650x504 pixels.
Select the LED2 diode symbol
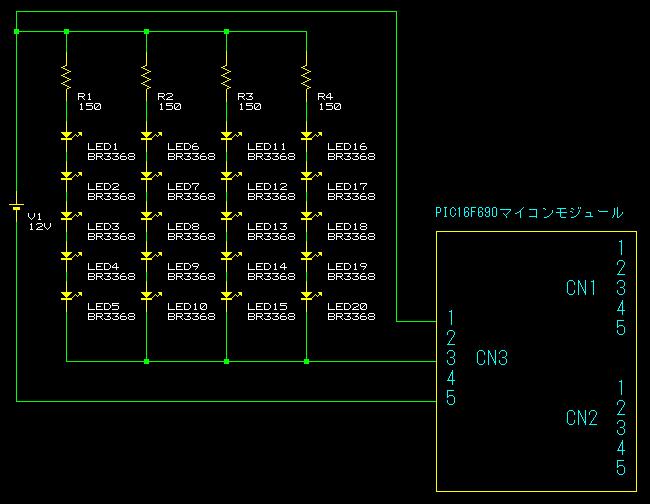(70, 176)
